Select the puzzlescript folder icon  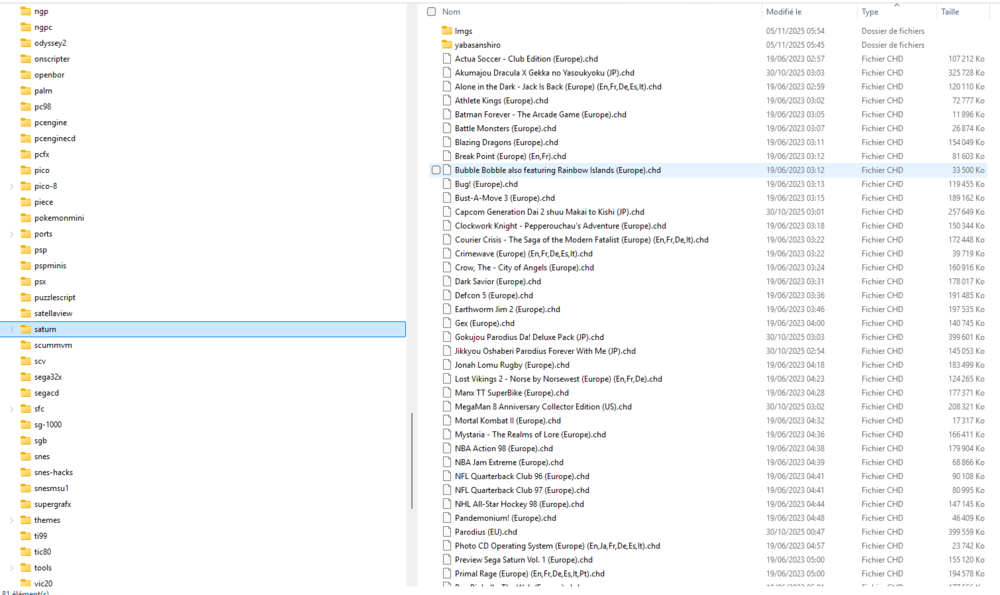(x=26, y=297)
